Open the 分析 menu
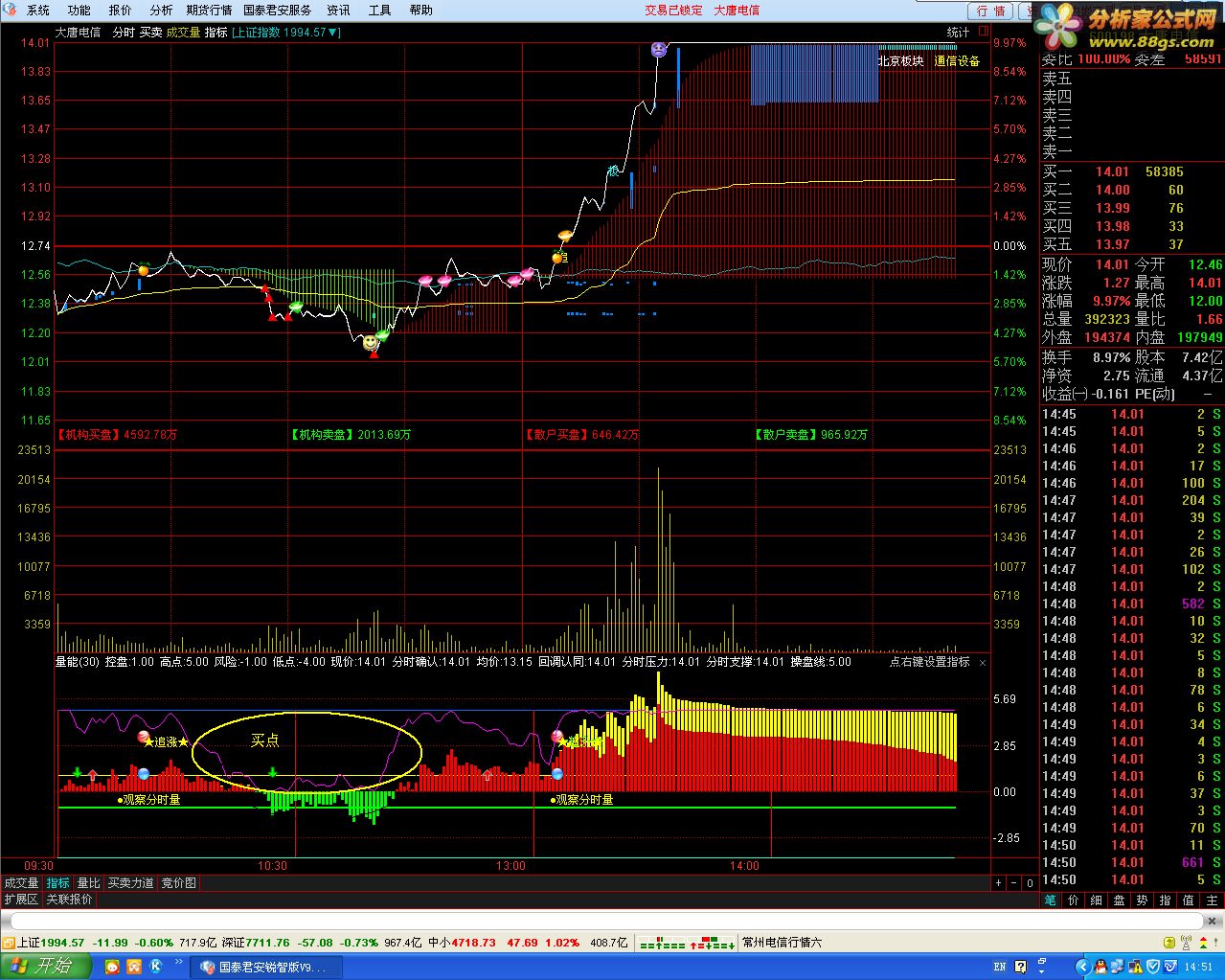Viewport: 1225px width, 980px height. click(161, 10)
